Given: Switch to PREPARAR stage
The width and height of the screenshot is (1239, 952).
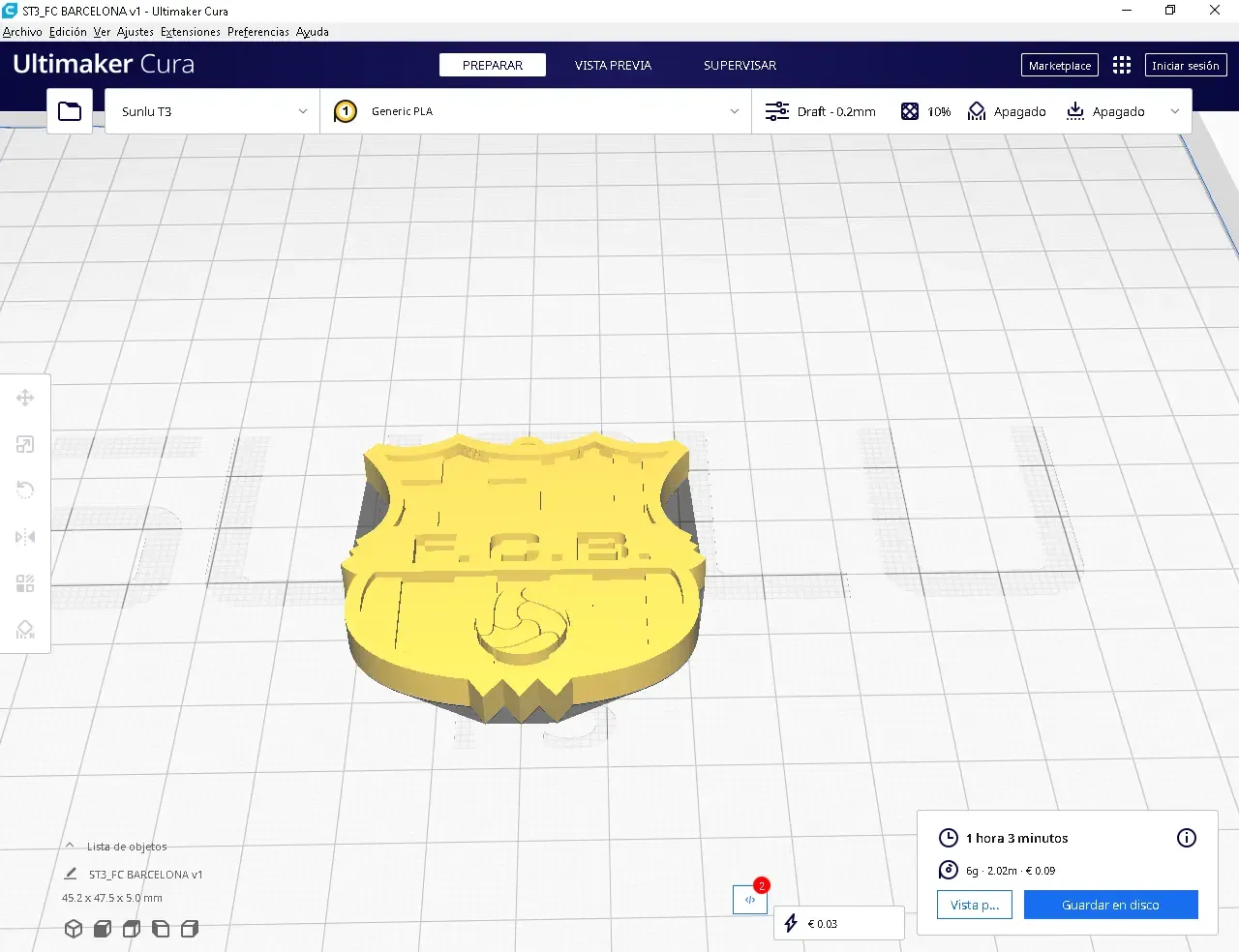Looking at the screenshot, I should pyautogui.click(x=493, y=65).
